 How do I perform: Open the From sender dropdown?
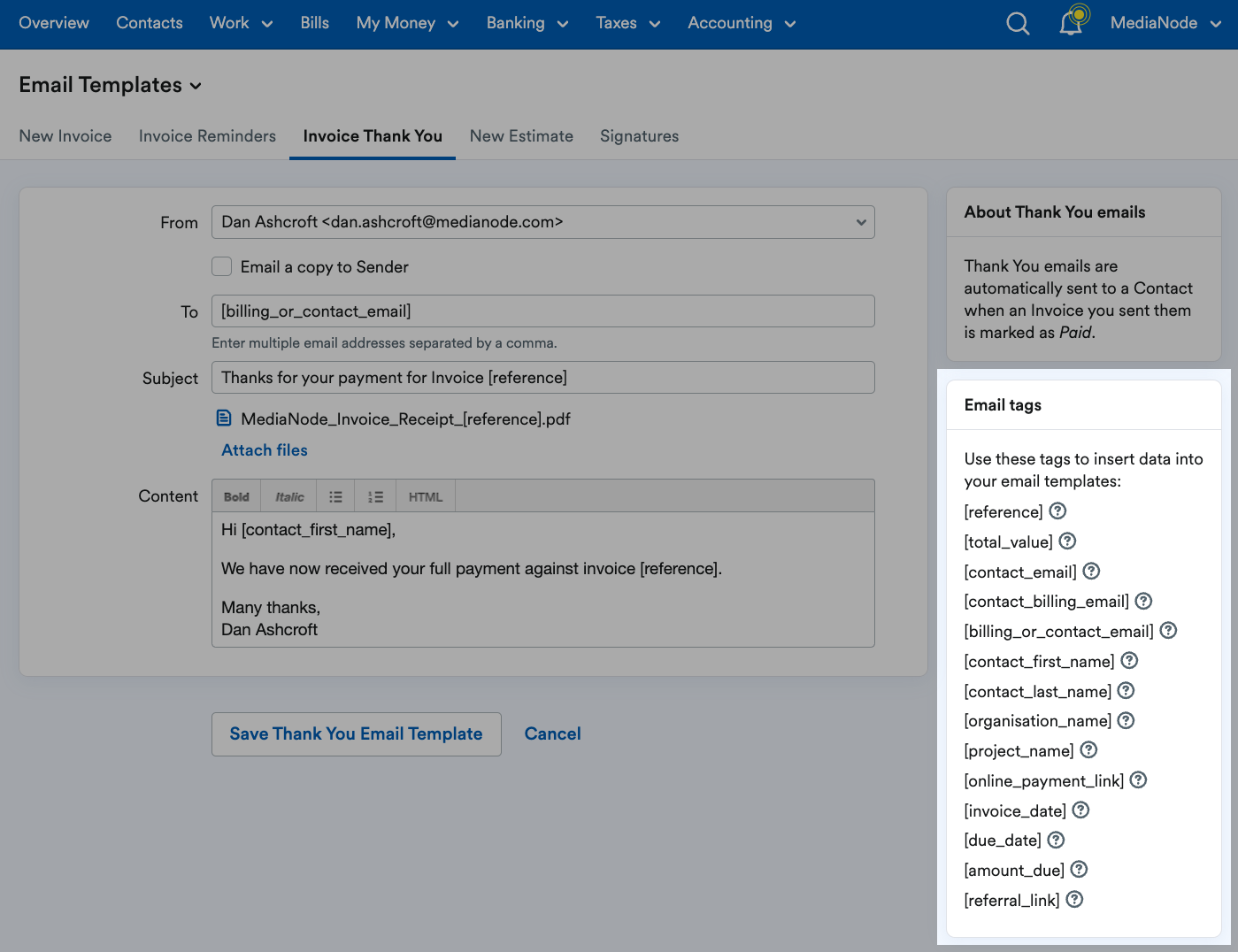(x=542, y=222)
